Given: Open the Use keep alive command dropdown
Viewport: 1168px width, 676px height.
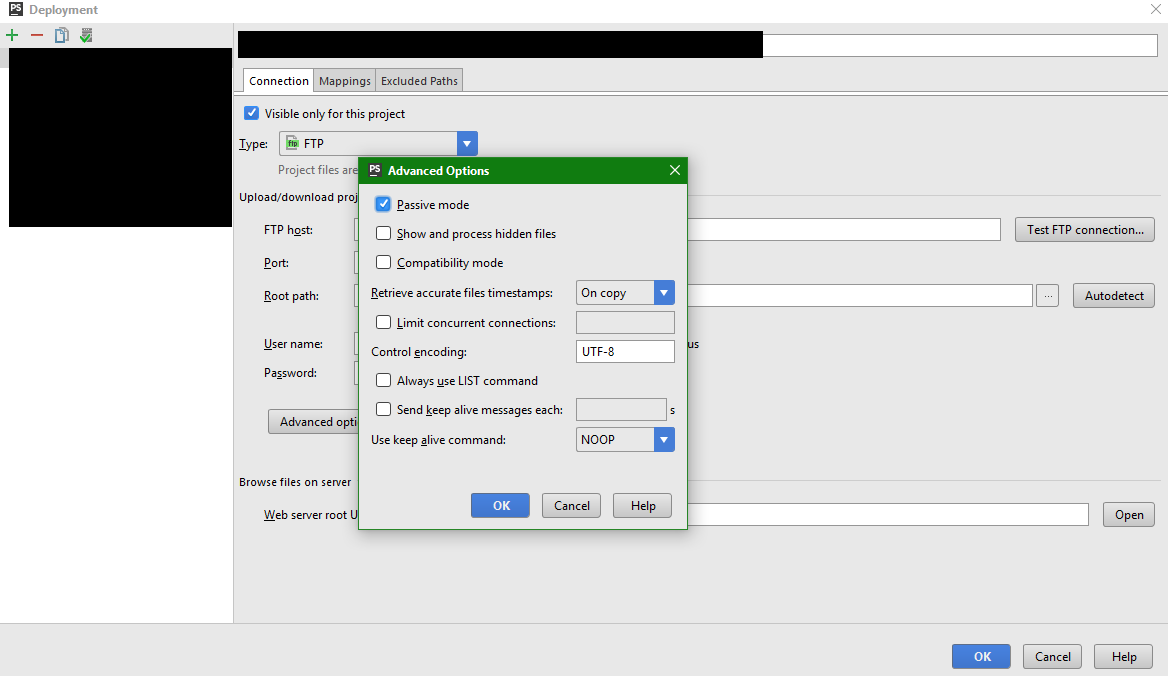Looking at the screenshot, I should click(664, 440).
